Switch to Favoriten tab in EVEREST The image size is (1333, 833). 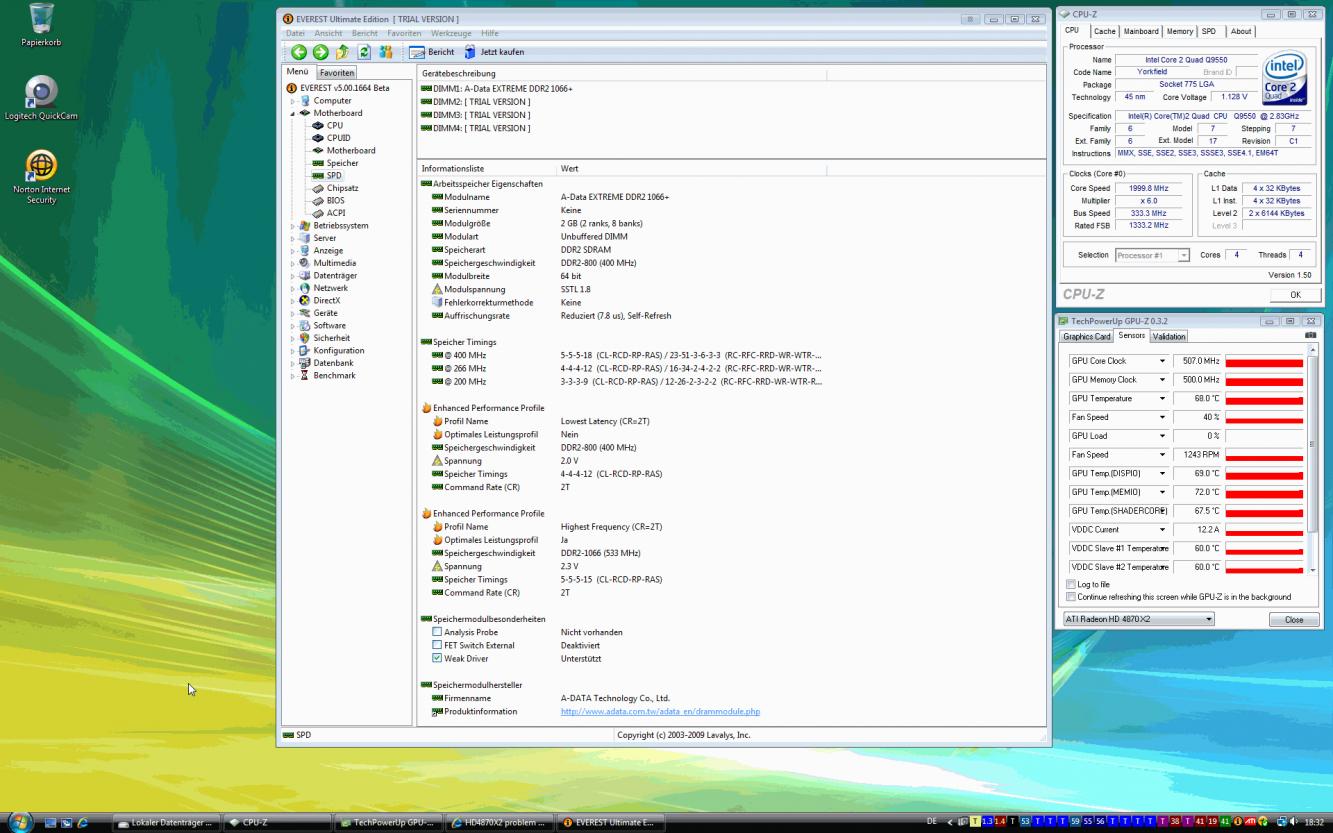click(337, 73)
